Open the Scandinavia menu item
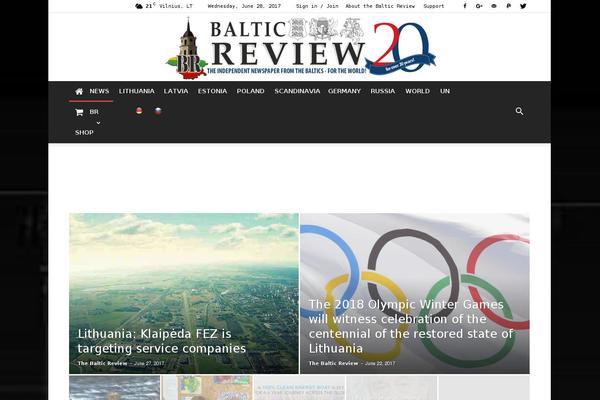Screen dimensions: 600x400 [297, 91]
